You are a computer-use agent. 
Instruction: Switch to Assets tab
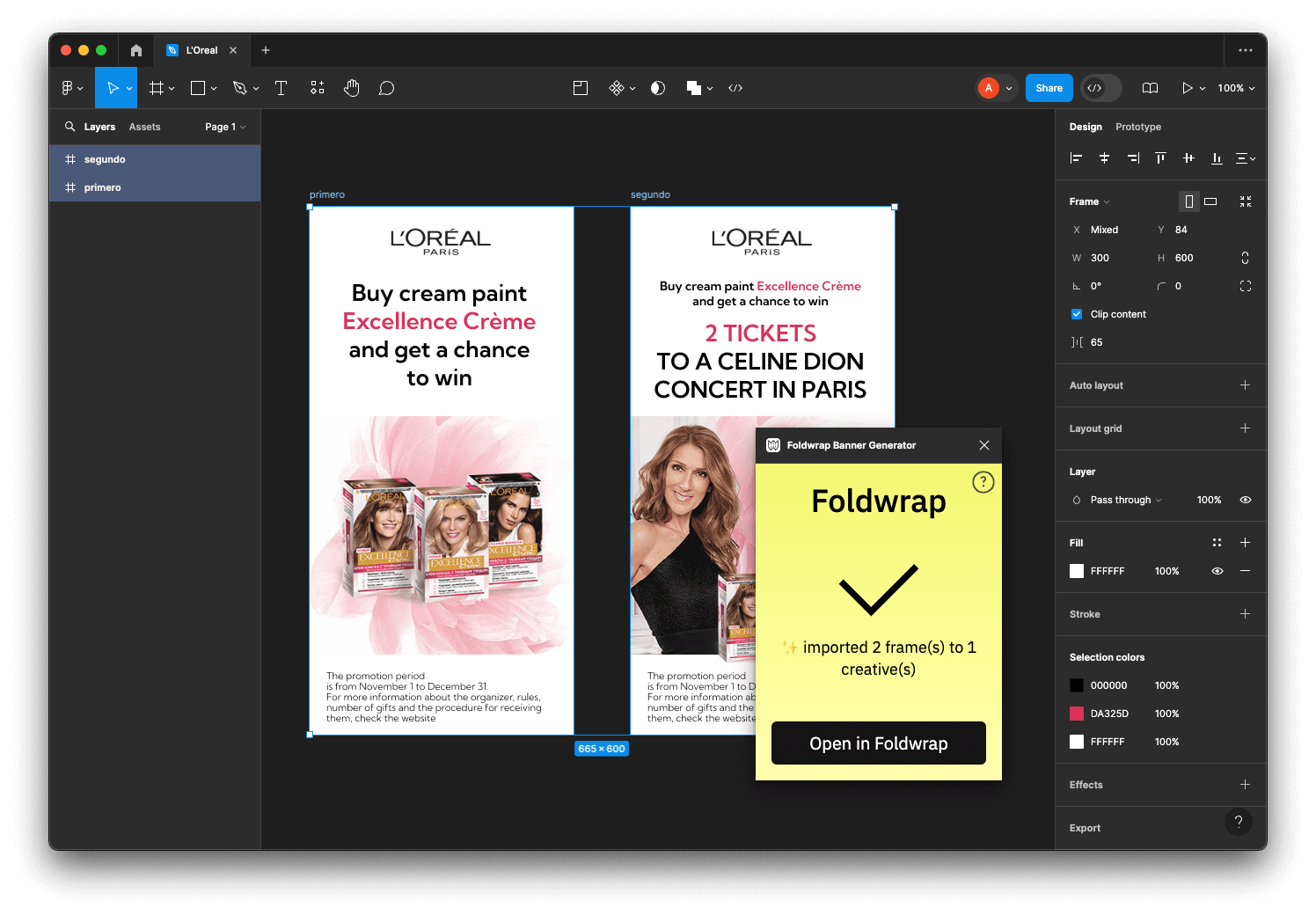[x=144, y=127]
